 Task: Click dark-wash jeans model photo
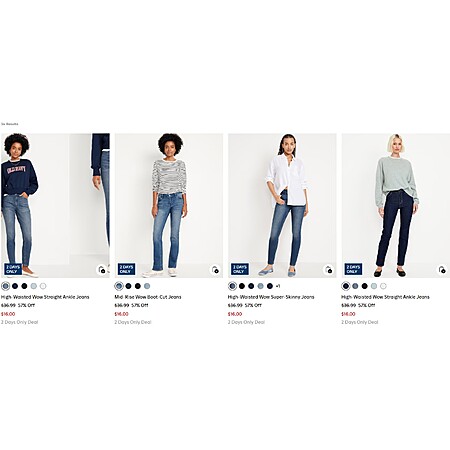(x=396, y=206)
